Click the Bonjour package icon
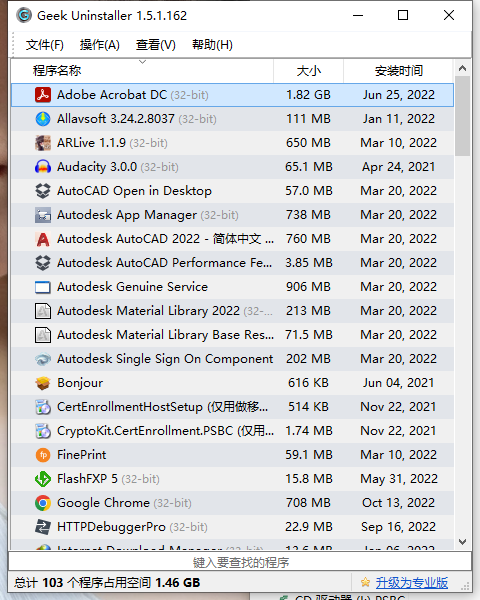This screenshot has width=480, height=600. 43,383
